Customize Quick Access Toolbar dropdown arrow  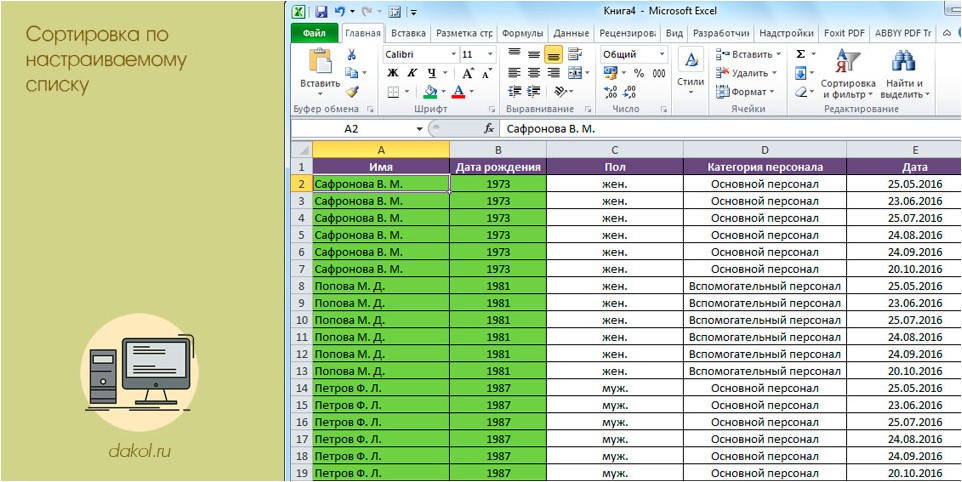point(414,12)
